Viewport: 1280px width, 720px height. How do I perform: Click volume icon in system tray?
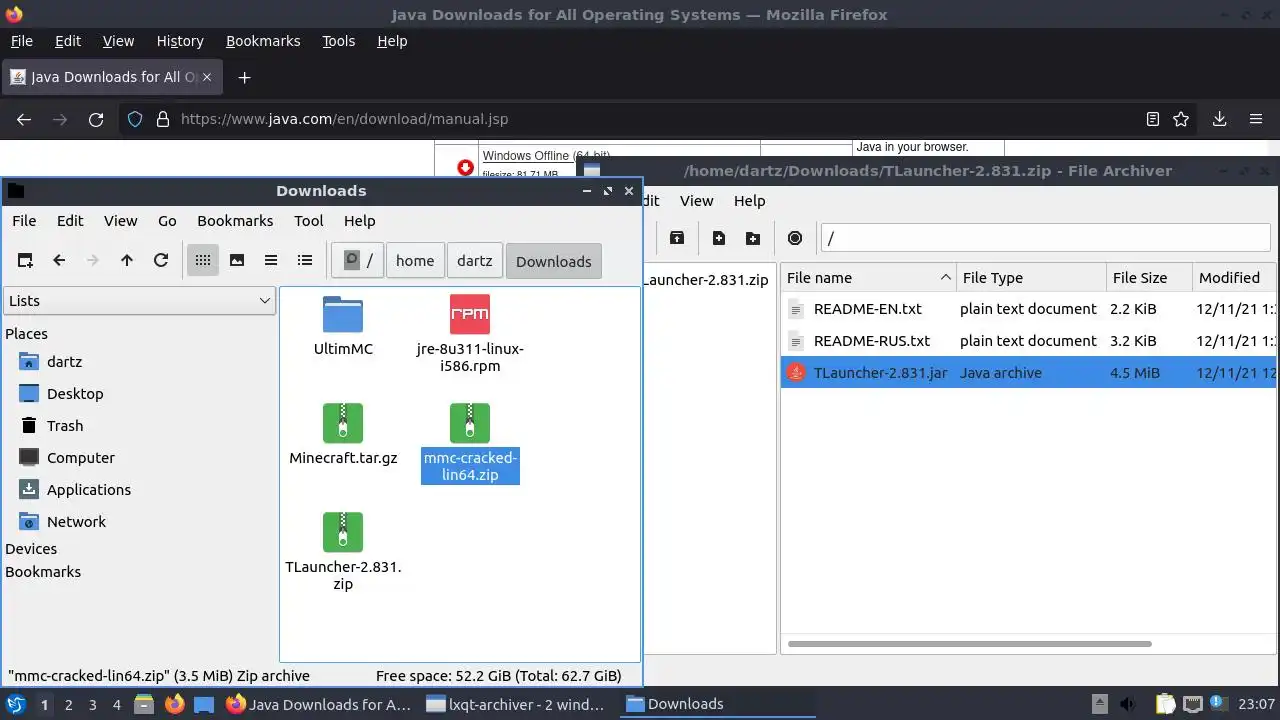point(1127,704)
